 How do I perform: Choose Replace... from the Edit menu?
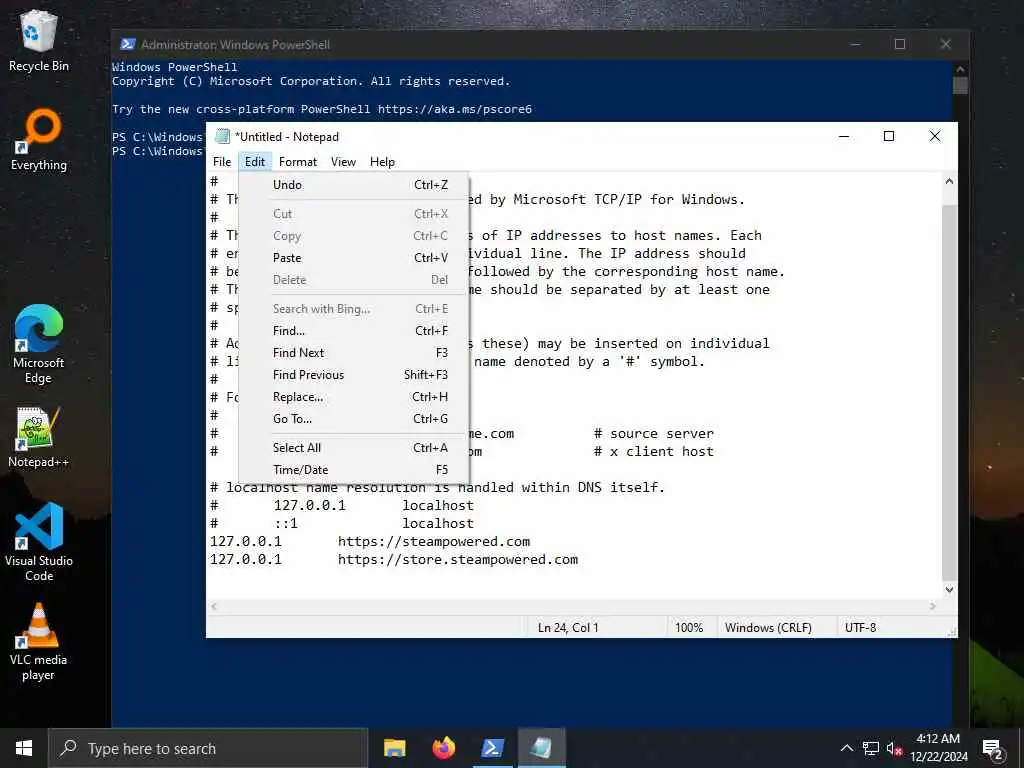(x=354, y=397)
